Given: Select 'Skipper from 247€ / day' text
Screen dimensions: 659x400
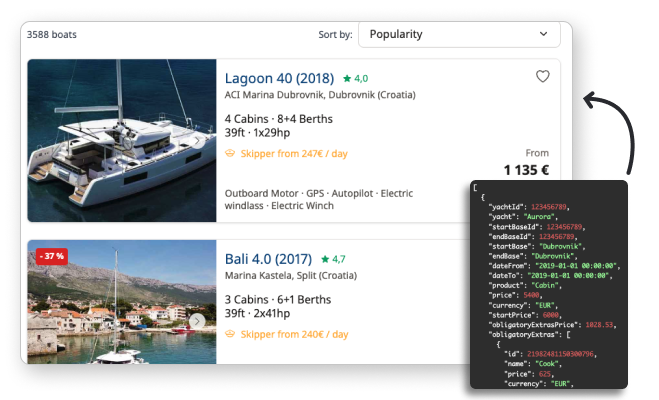Looking at the screenshot, I should [x=294, y=154].
